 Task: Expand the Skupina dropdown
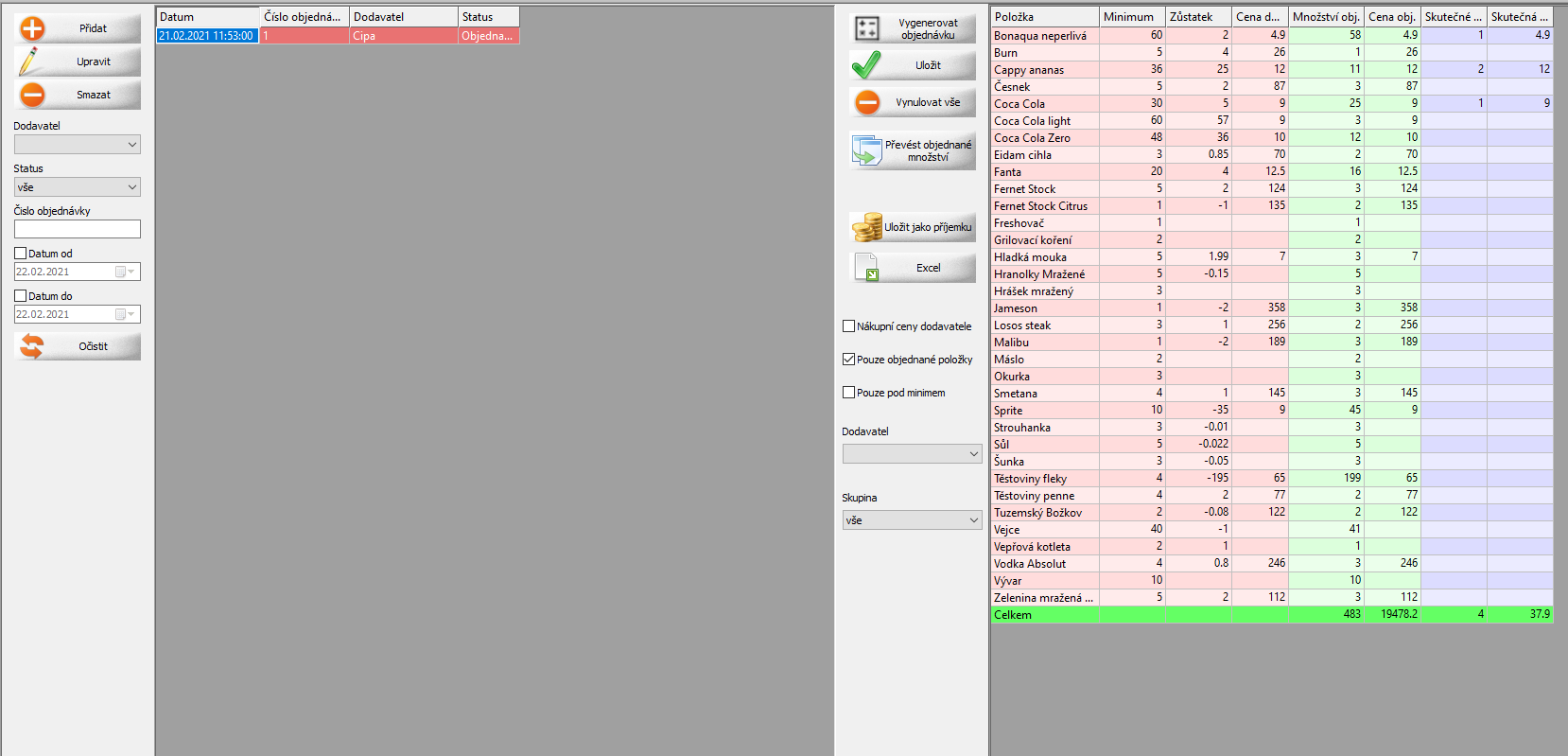click(912, 520)
